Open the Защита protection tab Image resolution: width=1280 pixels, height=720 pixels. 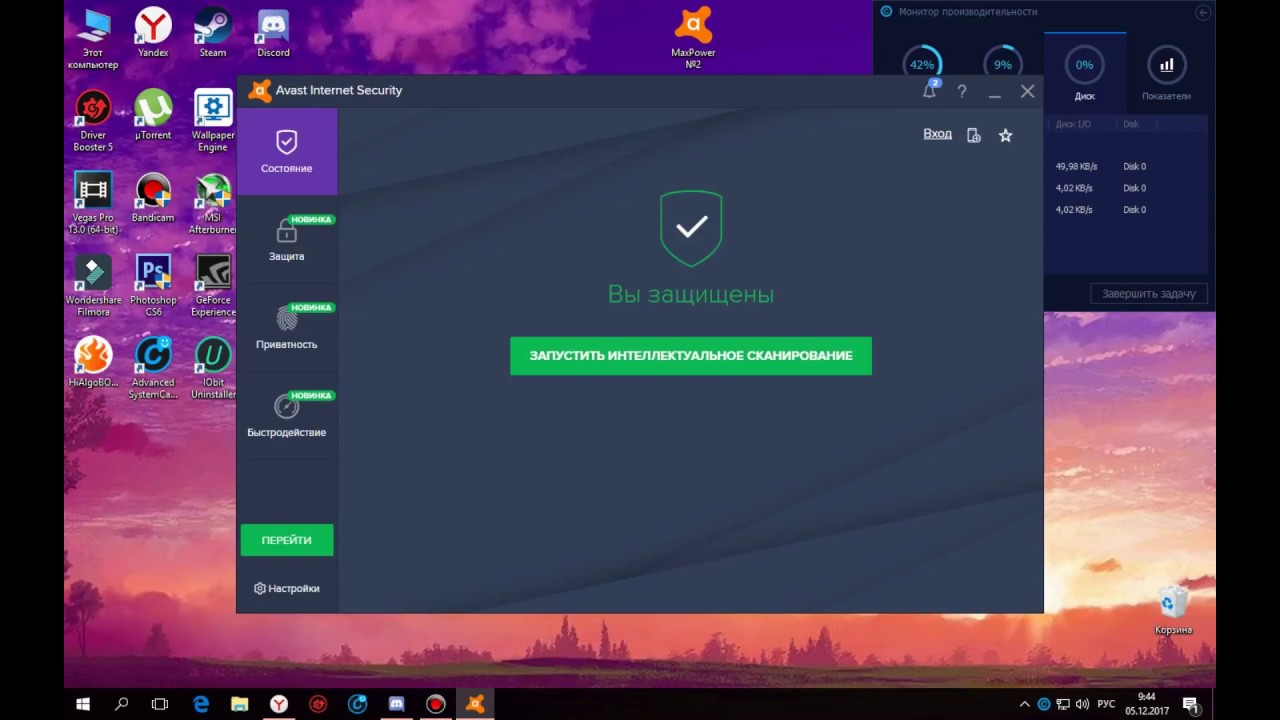point(287,239)
